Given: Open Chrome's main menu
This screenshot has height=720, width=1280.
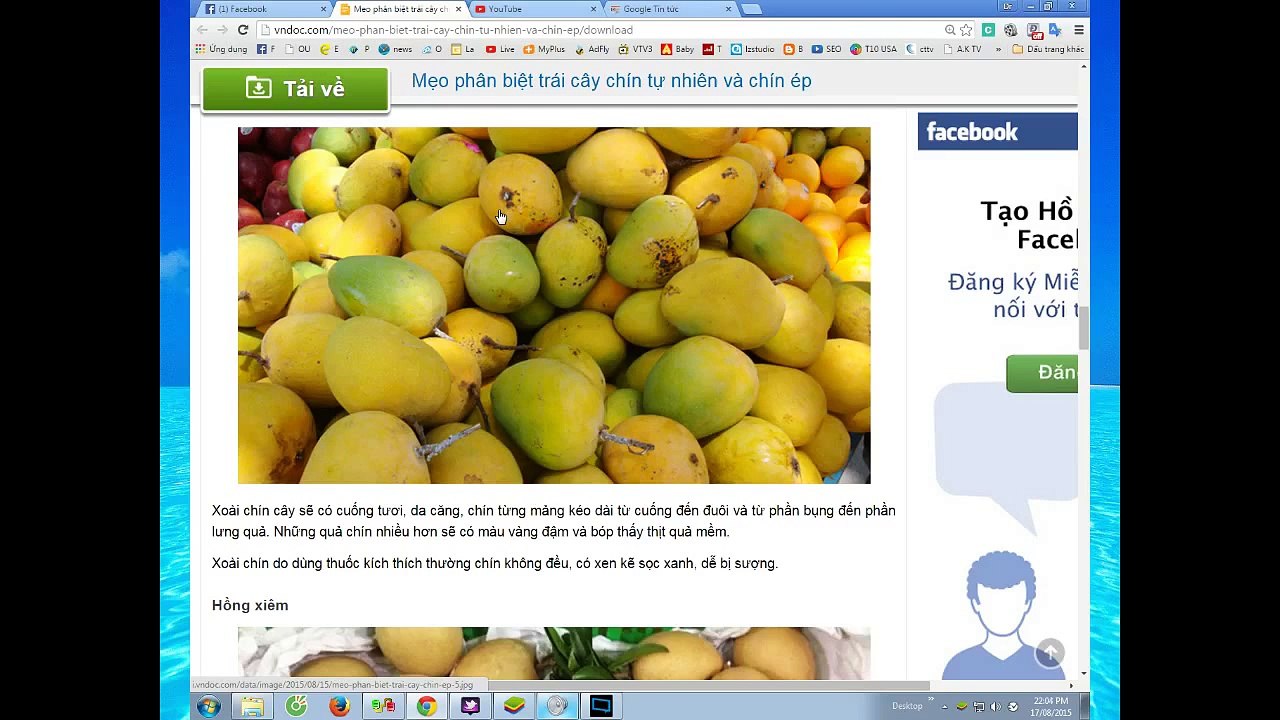Looking at the screenshot, I should tap(1079, 30).
